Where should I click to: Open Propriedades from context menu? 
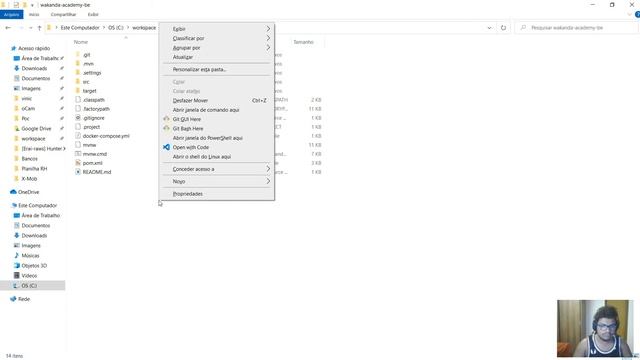click(216, 194)
